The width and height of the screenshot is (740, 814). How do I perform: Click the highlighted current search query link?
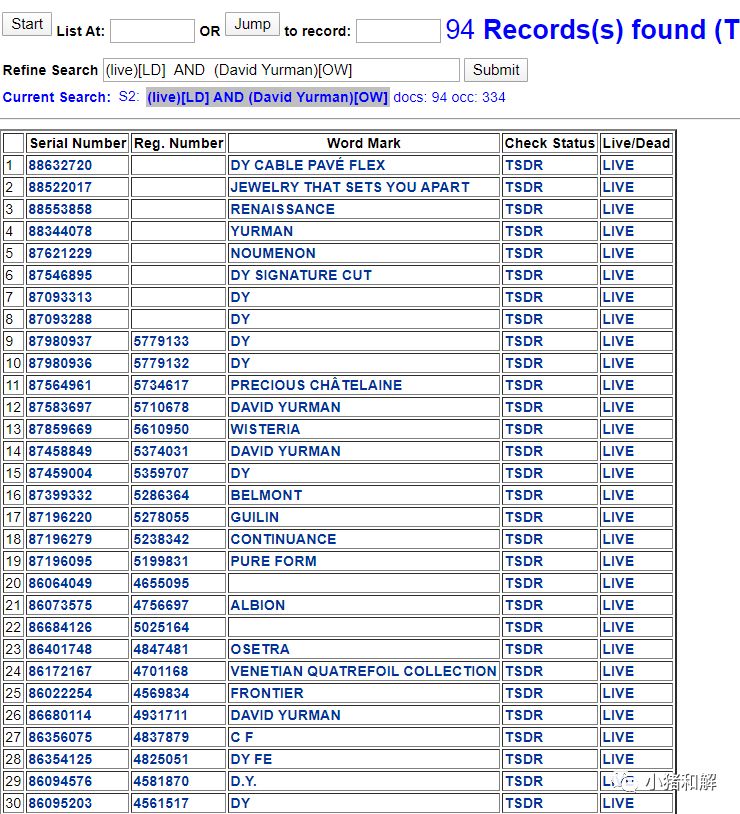267,97
